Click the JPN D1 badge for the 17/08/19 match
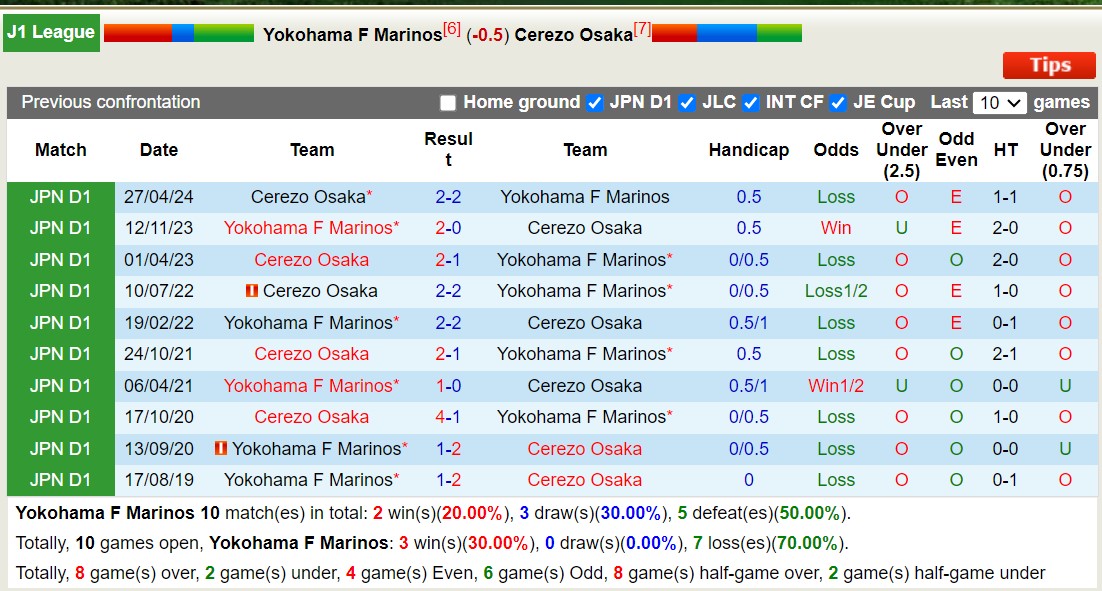The image size is (1102, 591). click(60, 480)
